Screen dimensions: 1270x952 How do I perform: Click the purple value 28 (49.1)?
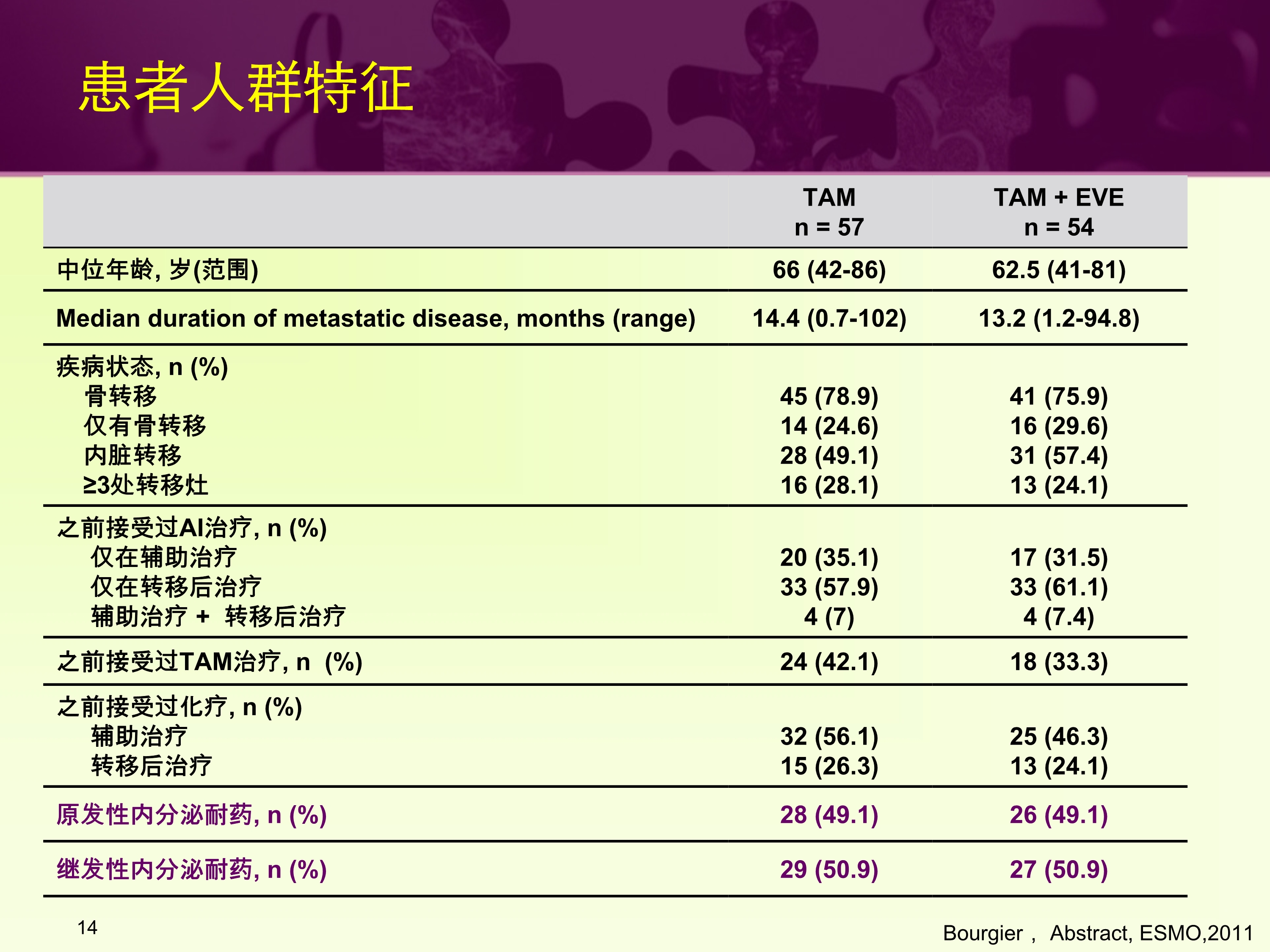click(829, 815)
